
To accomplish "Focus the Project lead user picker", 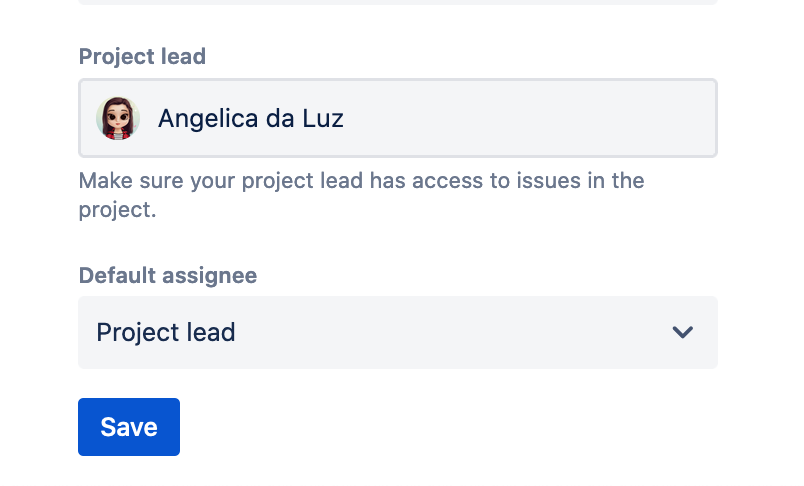I will tap(450, 119).
